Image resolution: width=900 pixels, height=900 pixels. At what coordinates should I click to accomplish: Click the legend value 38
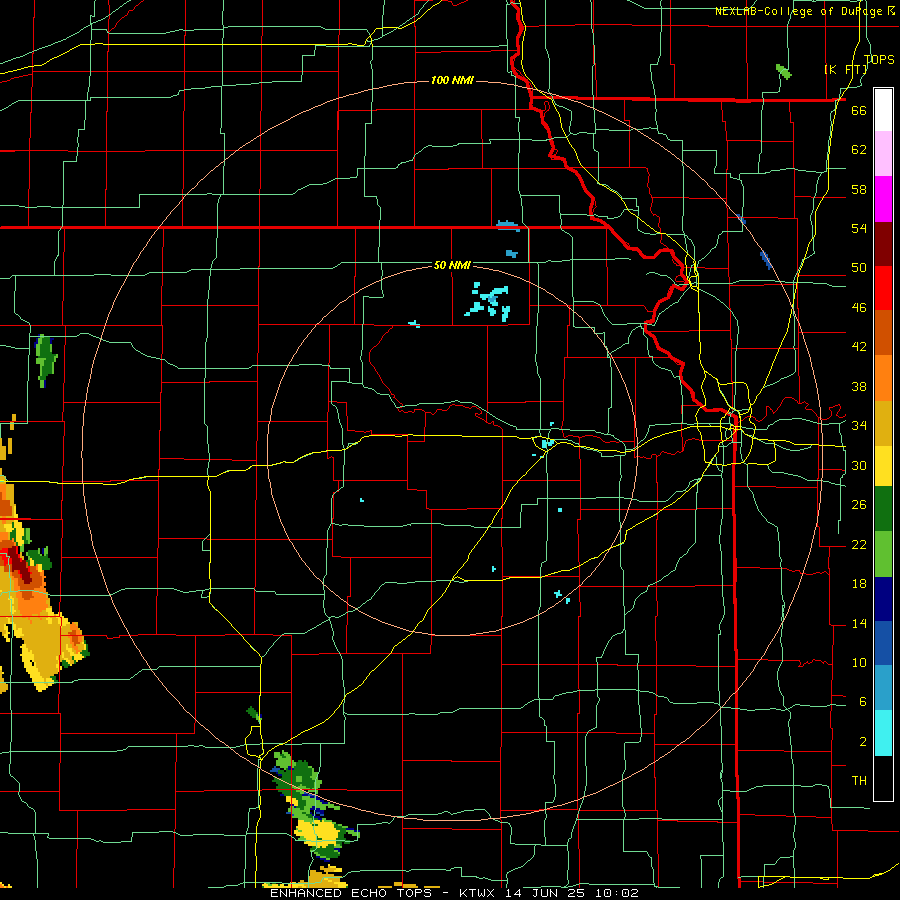pos(859,386)
